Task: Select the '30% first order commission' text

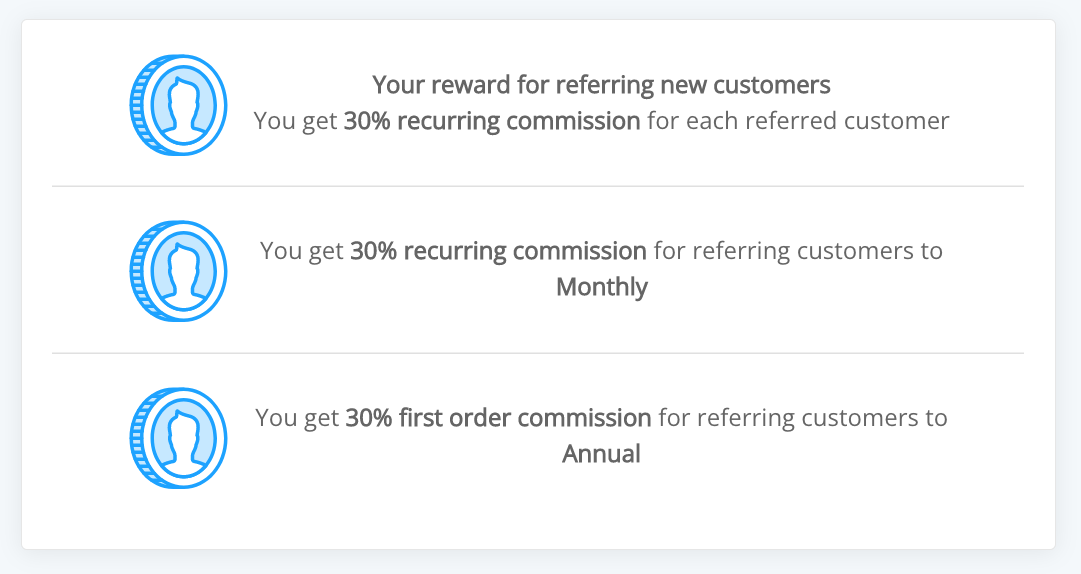Action: 498,418
